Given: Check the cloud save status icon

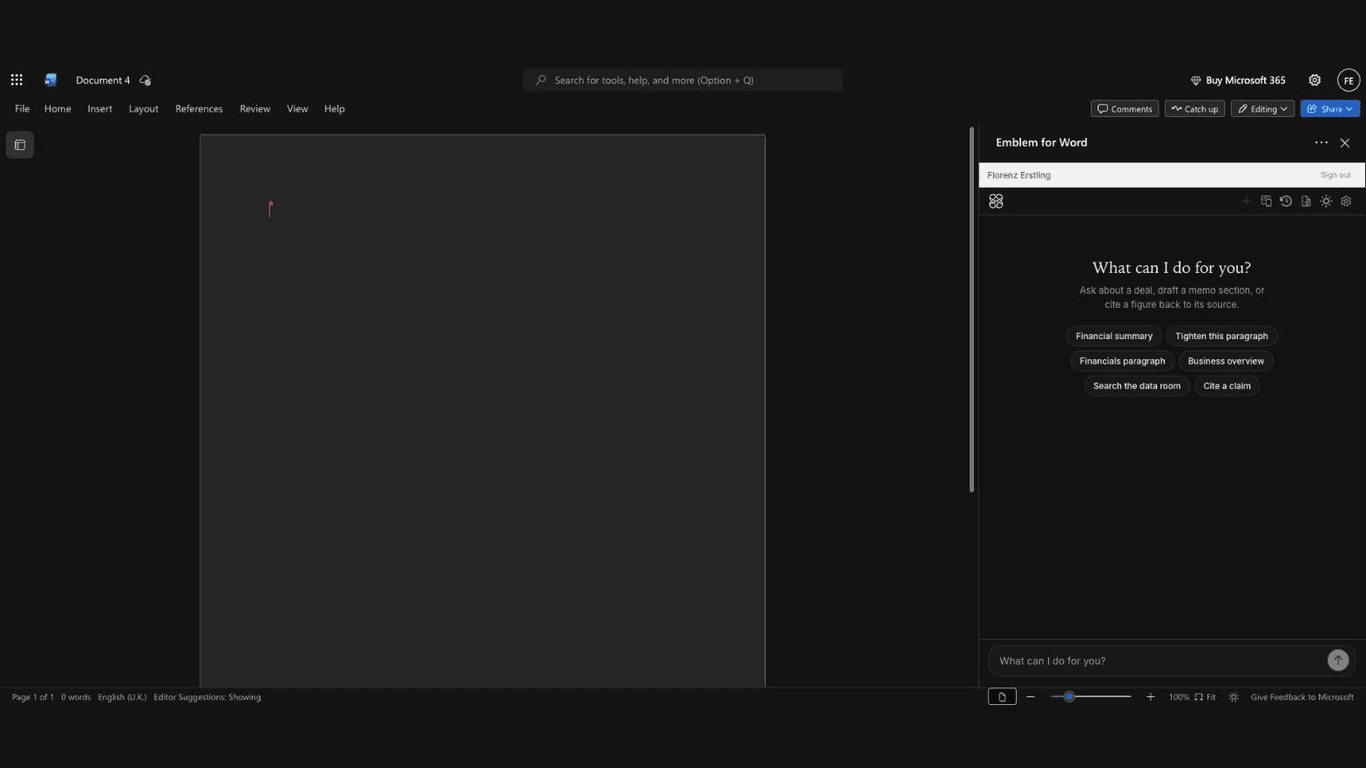Looking at the screenshot, I should point(145,80).
